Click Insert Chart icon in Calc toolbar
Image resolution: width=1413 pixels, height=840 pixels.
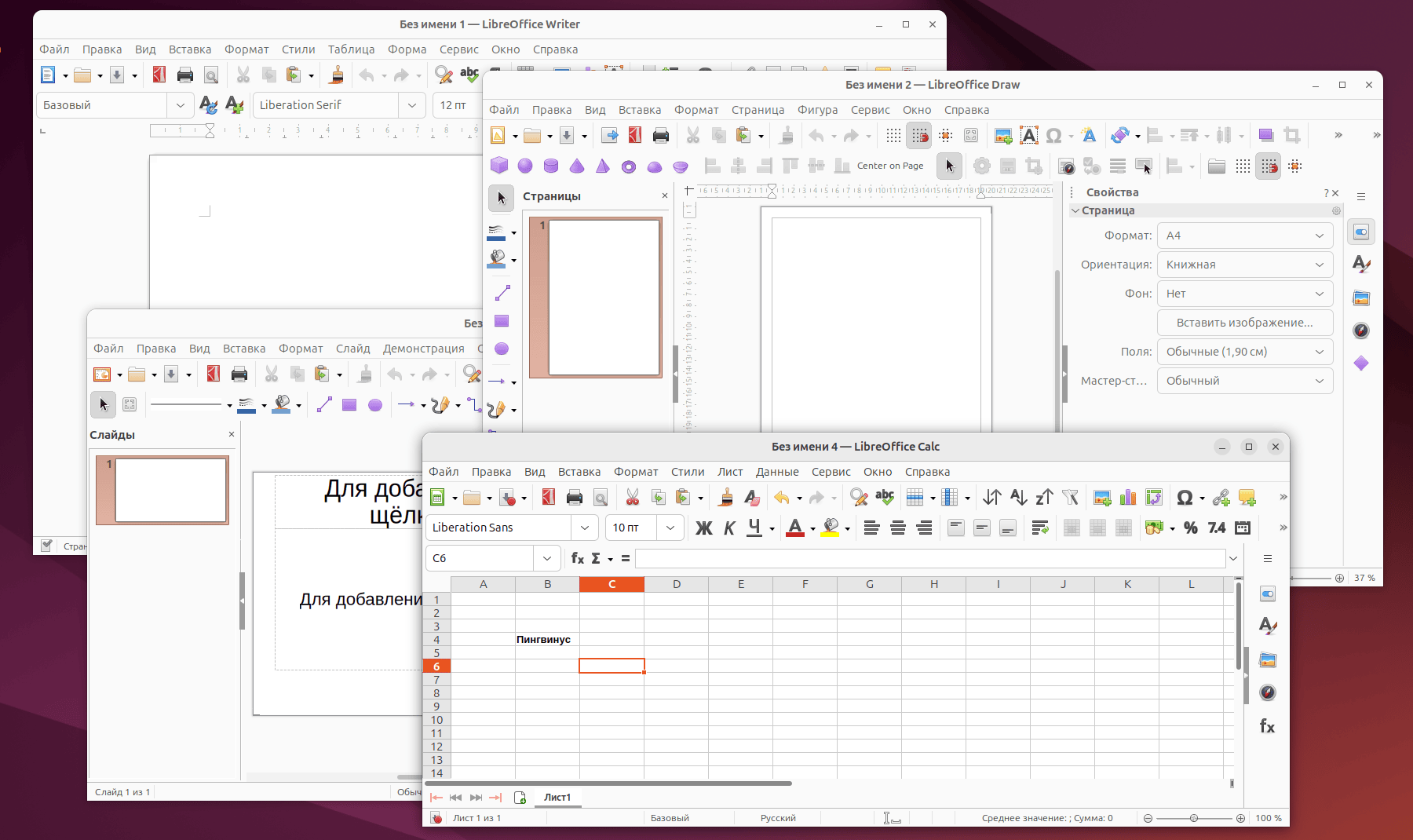(1128, 497)
